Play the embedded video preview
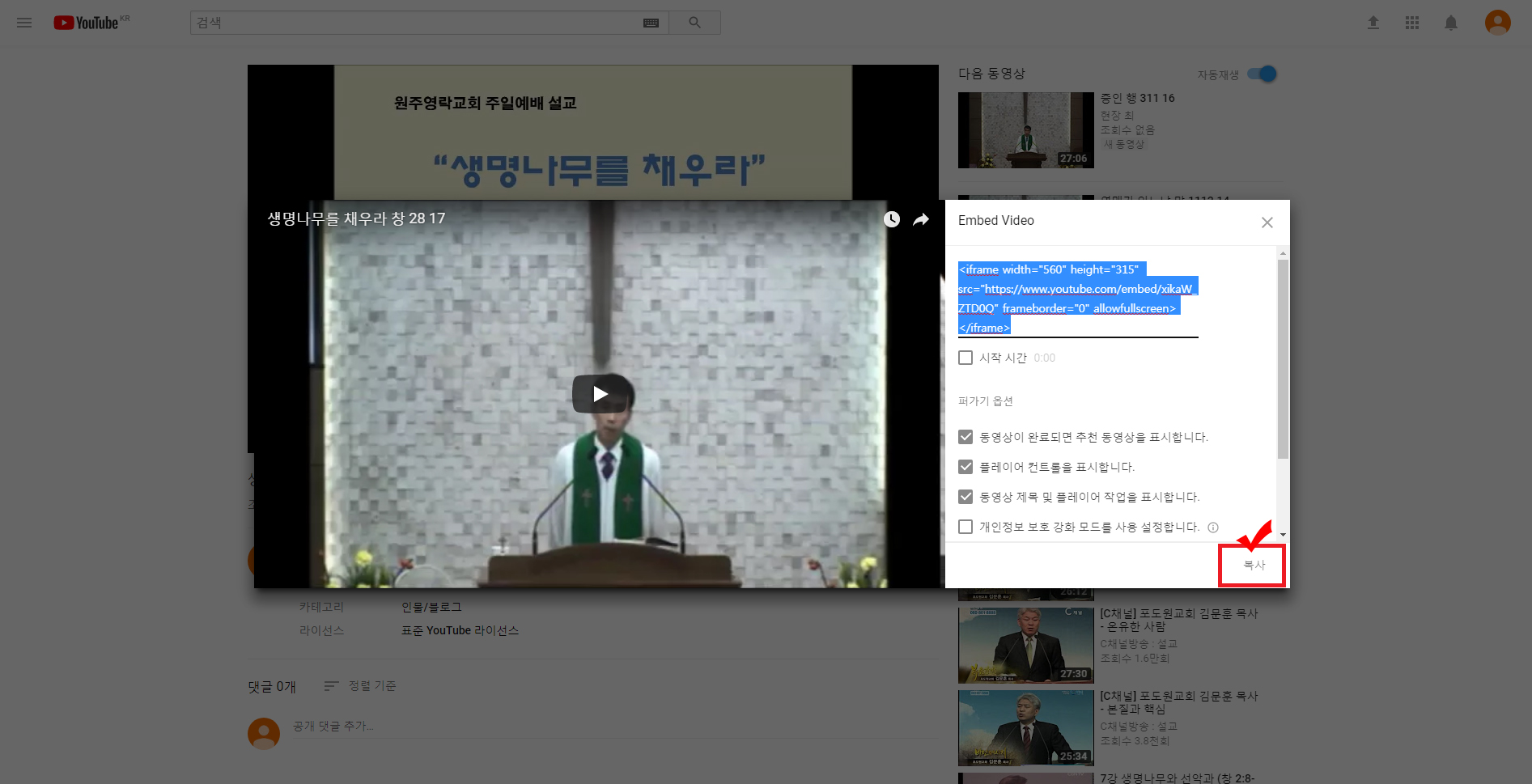 tap(600, 394)
